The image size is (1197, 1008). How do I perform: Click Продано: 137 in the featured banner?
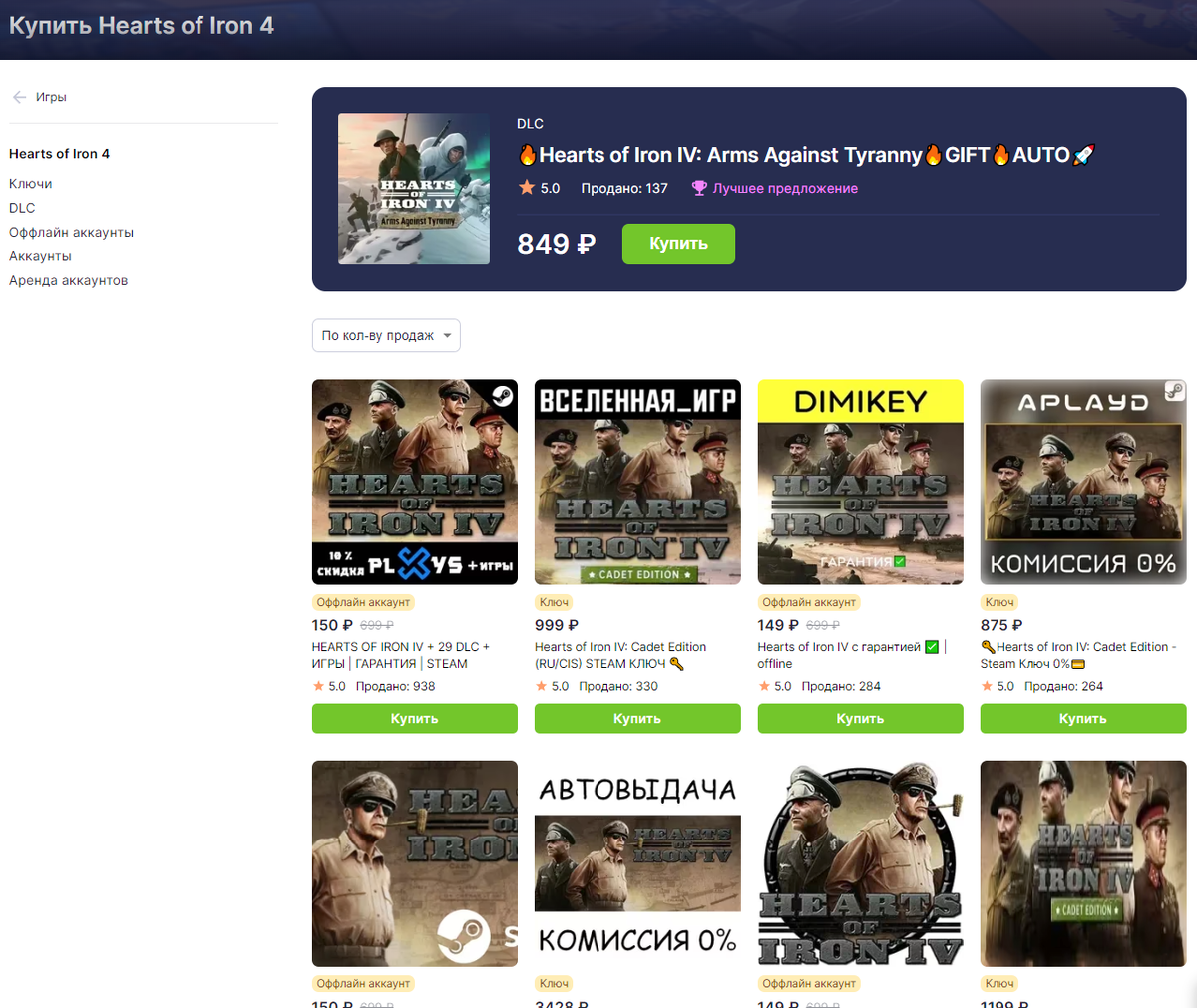(x=624, y=188)
